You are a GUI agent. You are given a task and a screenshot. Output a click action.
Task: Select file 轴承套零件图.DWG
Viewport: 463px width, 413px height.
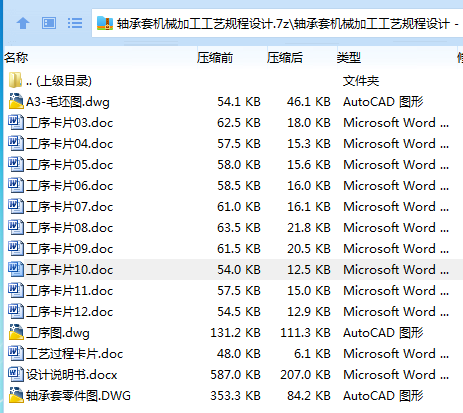coord(78,396)
